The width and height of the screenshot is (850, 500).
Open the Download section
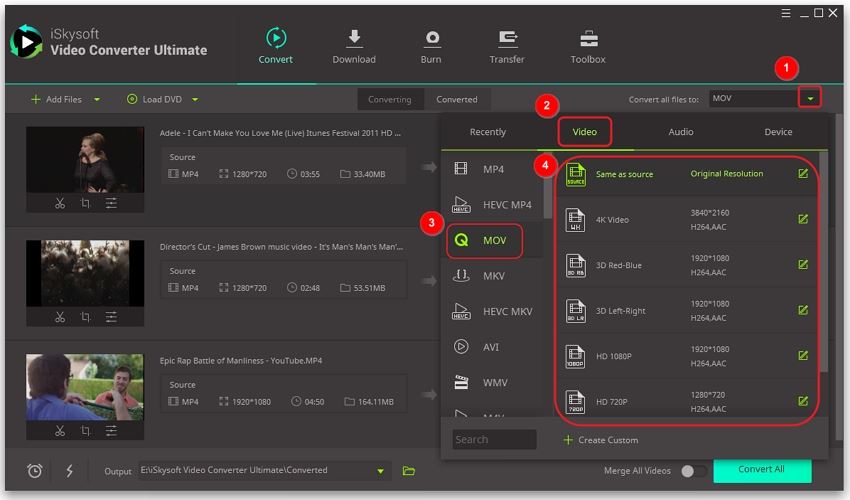coord(354,46)
